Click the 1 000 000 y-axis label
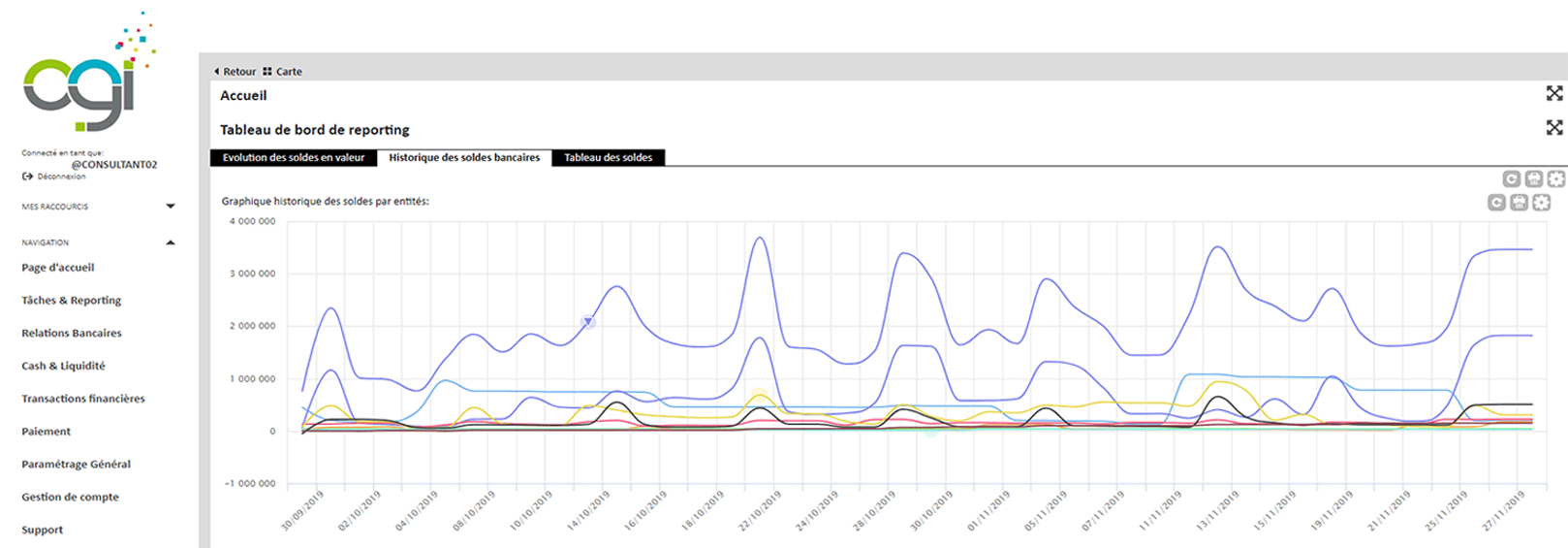Image resolution: width=1568 pixels, height=548 pixels. point(252,378)
